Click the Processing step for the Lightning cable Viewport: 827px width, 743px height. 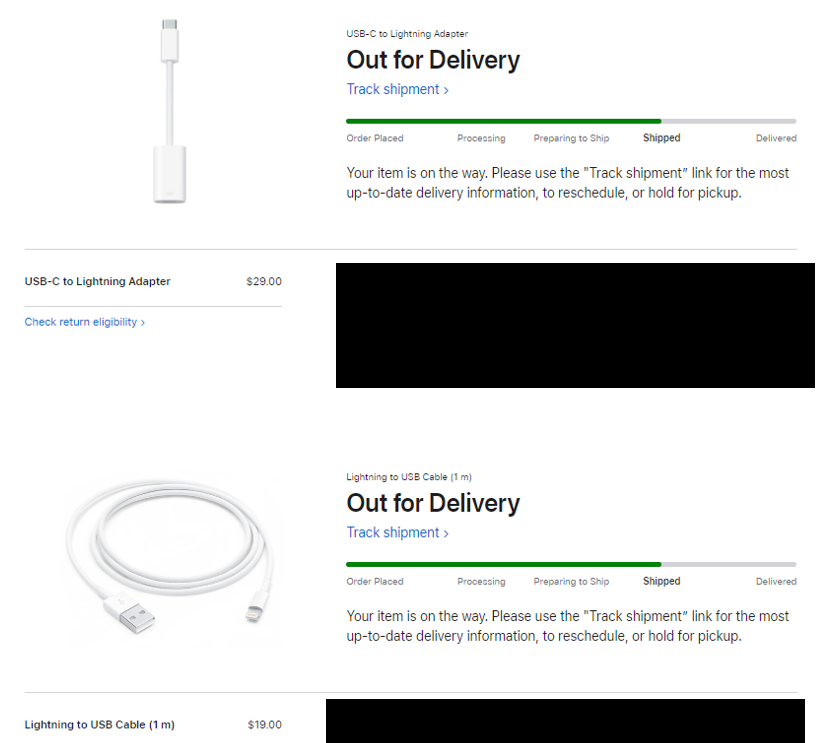[481, 581]
